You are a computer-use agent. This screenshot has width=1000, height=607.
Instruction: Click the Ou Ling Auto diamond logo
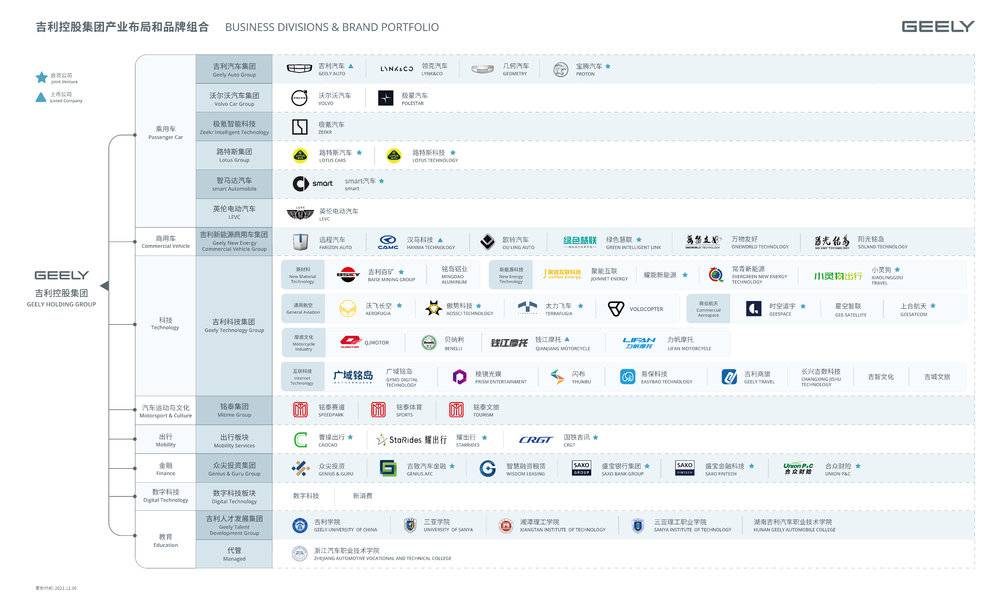click(488, 242)
